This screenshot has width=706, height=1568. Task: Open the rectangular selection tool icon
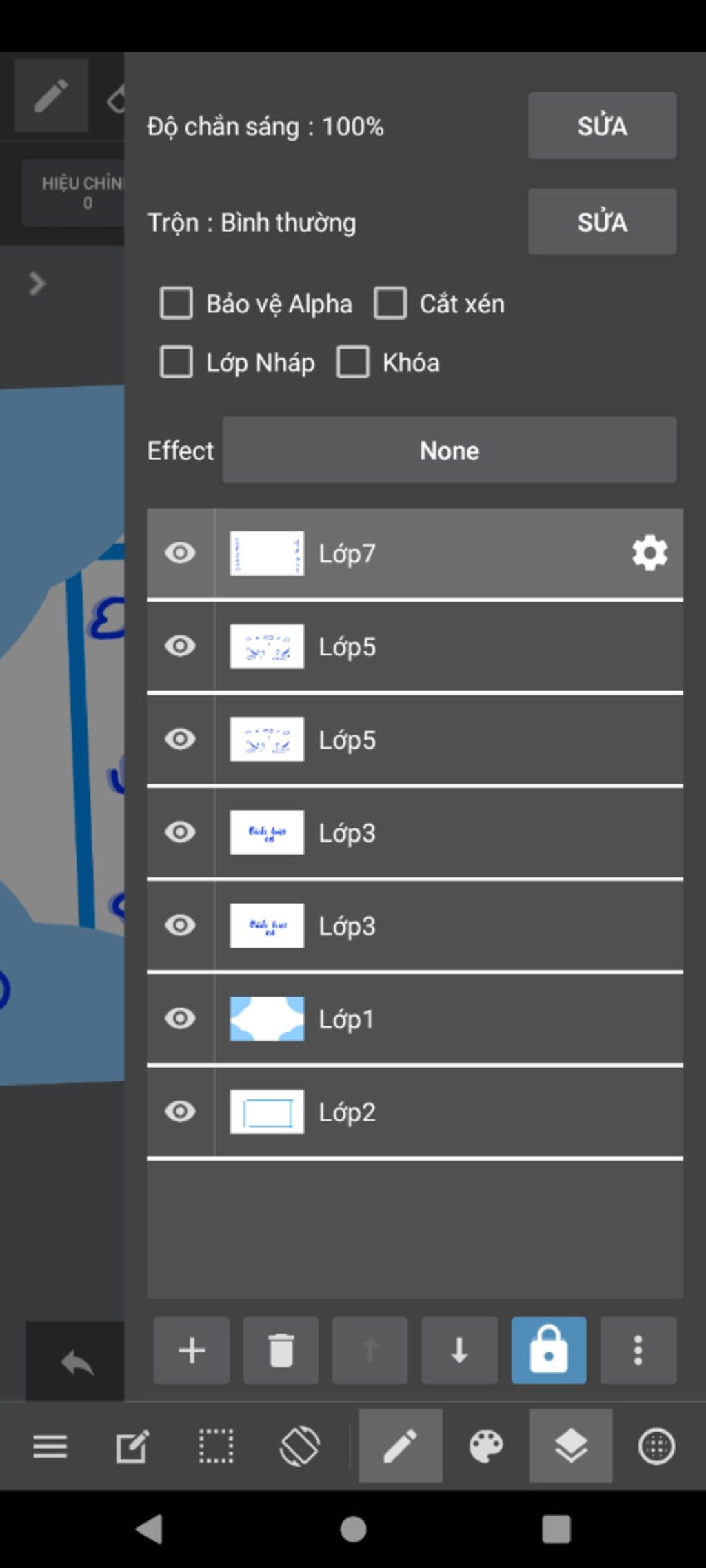[x=216, y=1445]
